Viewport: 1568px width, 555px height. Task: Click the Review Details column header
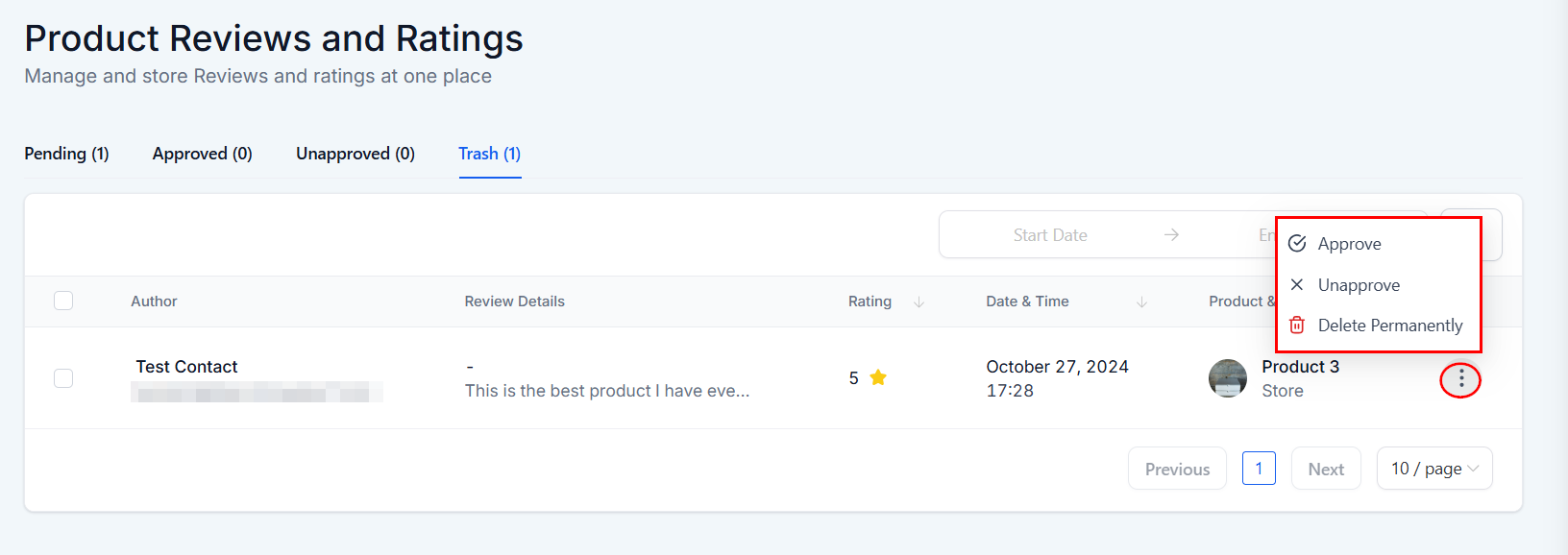click(x=514, y=302)
